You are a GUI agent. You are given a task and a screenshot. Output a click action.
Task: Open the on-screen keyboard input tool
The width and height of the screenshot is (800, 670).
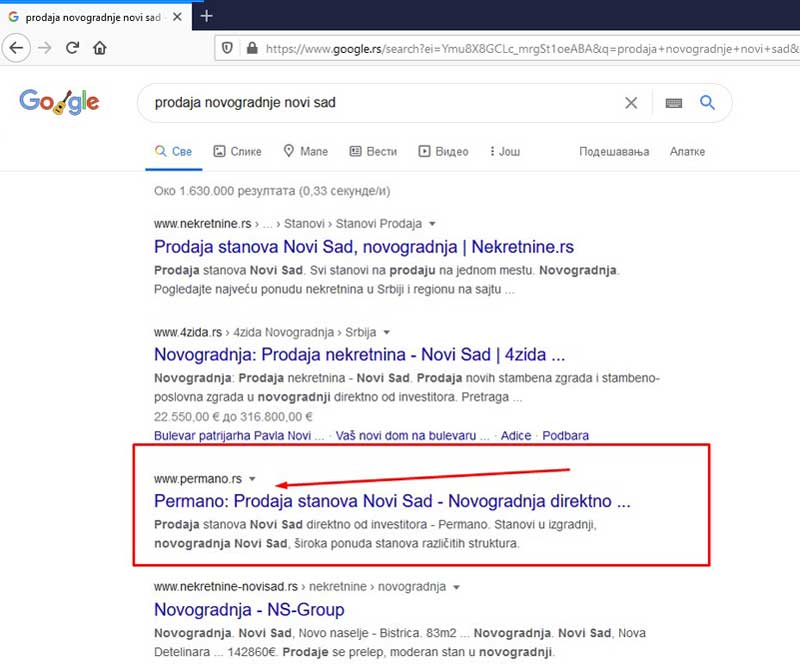(x=674, y=103)
